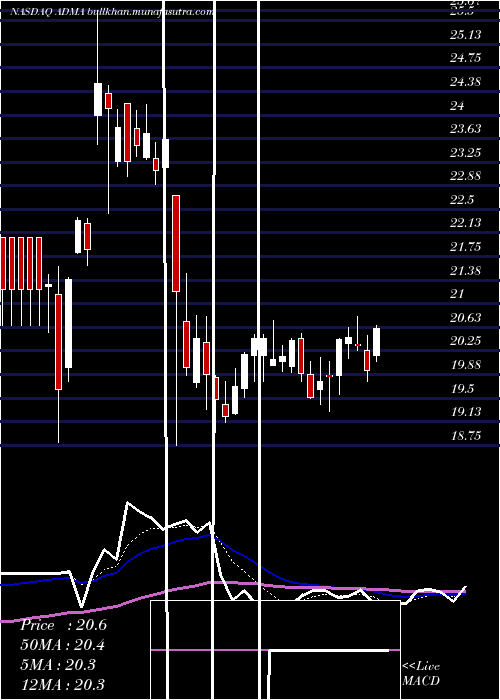Screen dimensions: 500x700
Task: Click the tall red candlestick dropping from 22.5
Action: pyautogui.click(x=176, y=243)
